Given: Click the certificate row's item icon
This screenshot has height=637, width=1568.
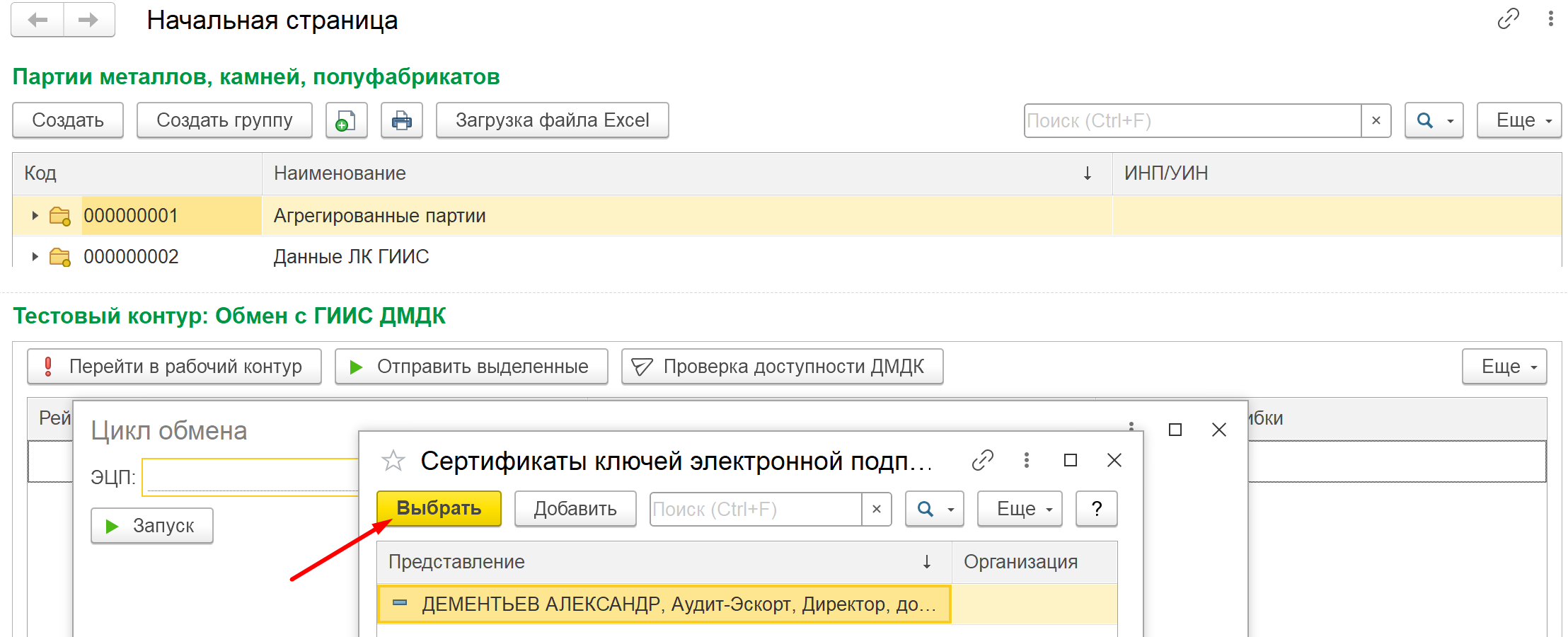Looking at the screenshot, I should click(400, 604).
